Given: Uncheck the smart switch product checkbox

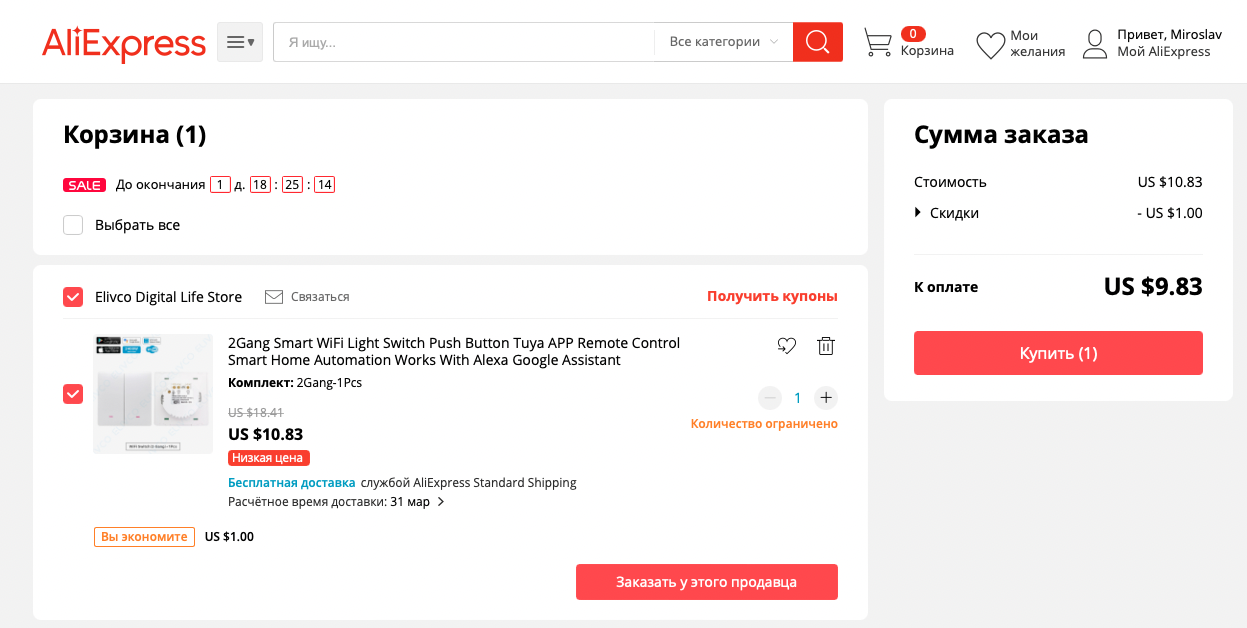Looking at the screenshot, I should pos(73,394).
